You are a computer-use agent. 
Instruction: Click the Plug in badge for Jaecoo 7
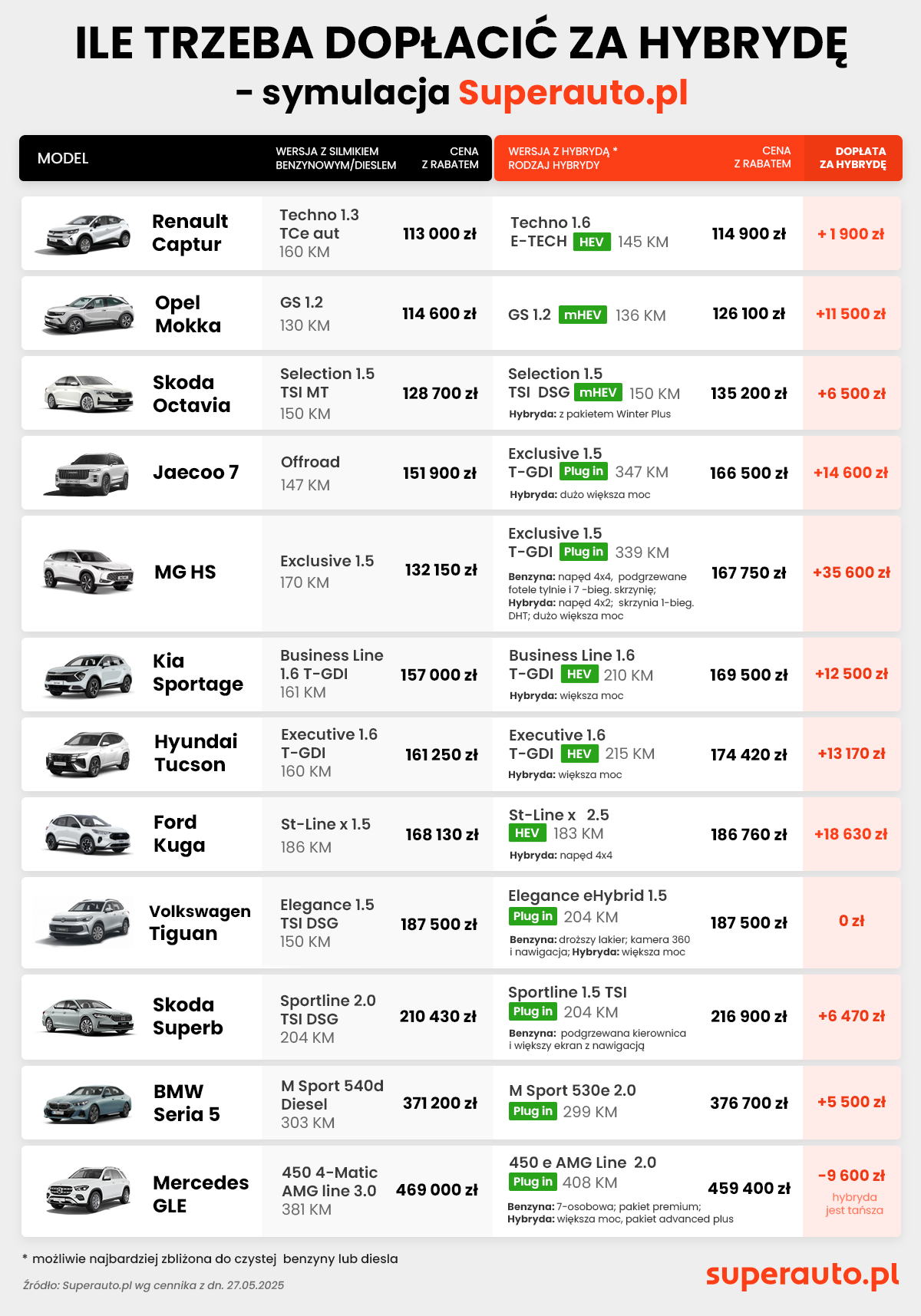583,471
